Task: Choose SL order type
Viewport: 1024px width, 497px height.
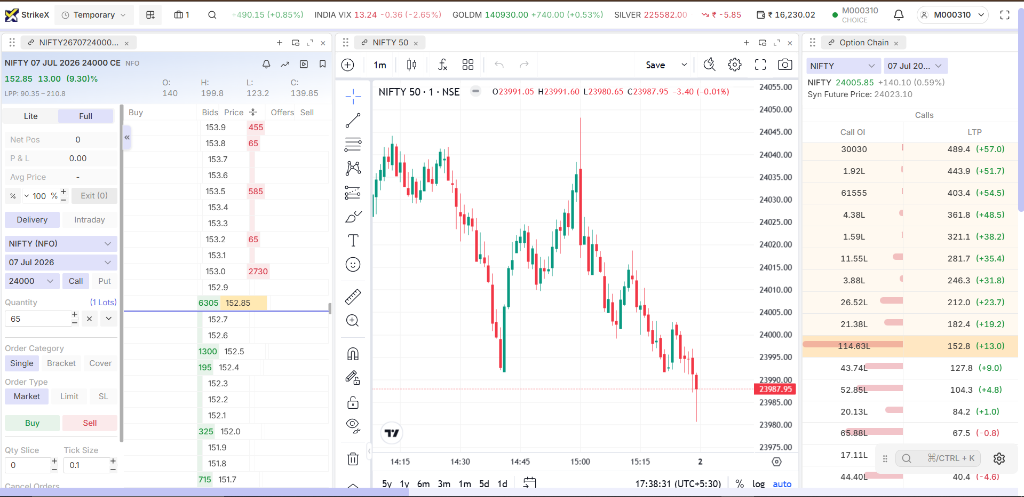Action: point(103,396)
